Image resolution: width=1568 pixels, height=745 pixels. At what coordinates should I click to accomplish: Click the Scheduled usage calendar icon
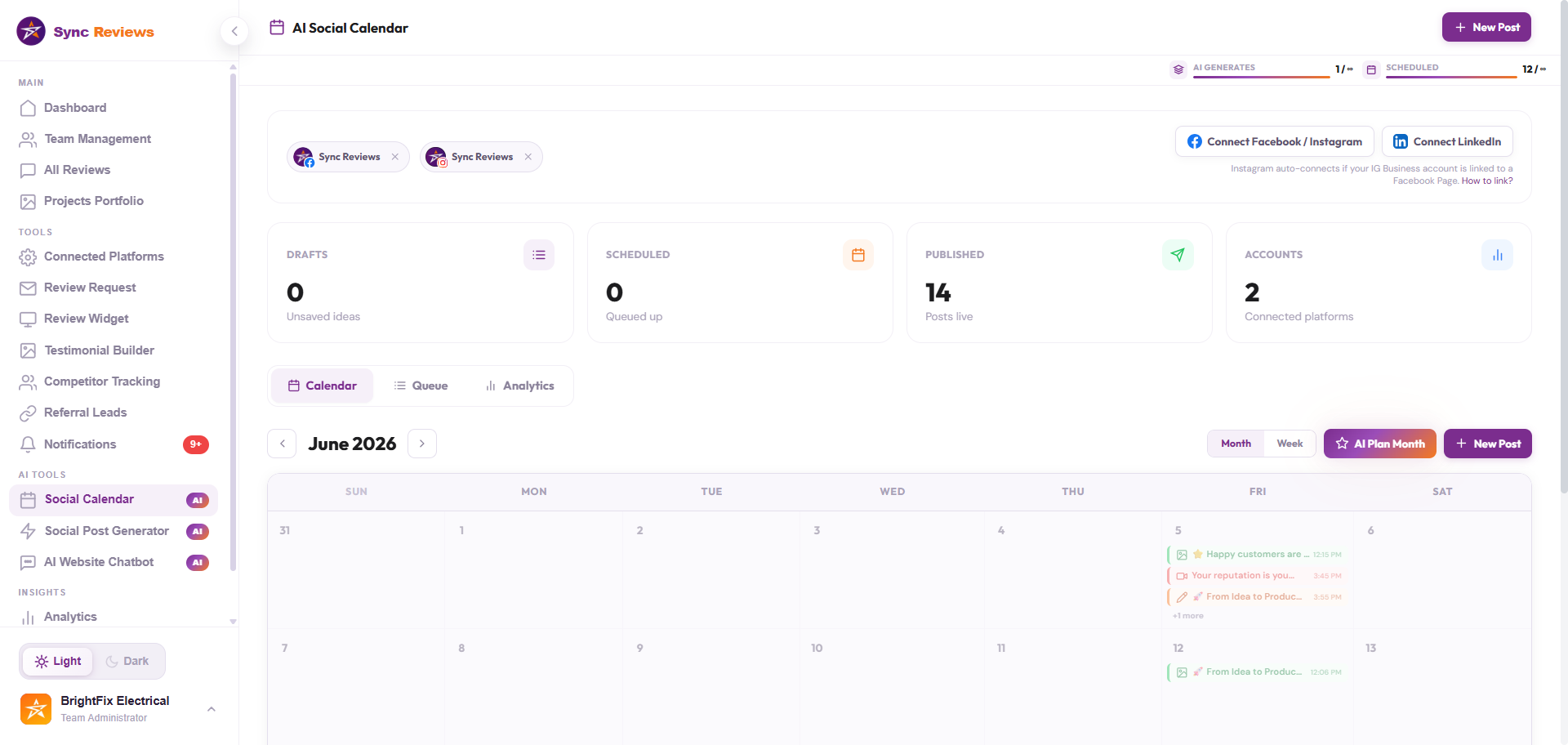coord(1371,69)
